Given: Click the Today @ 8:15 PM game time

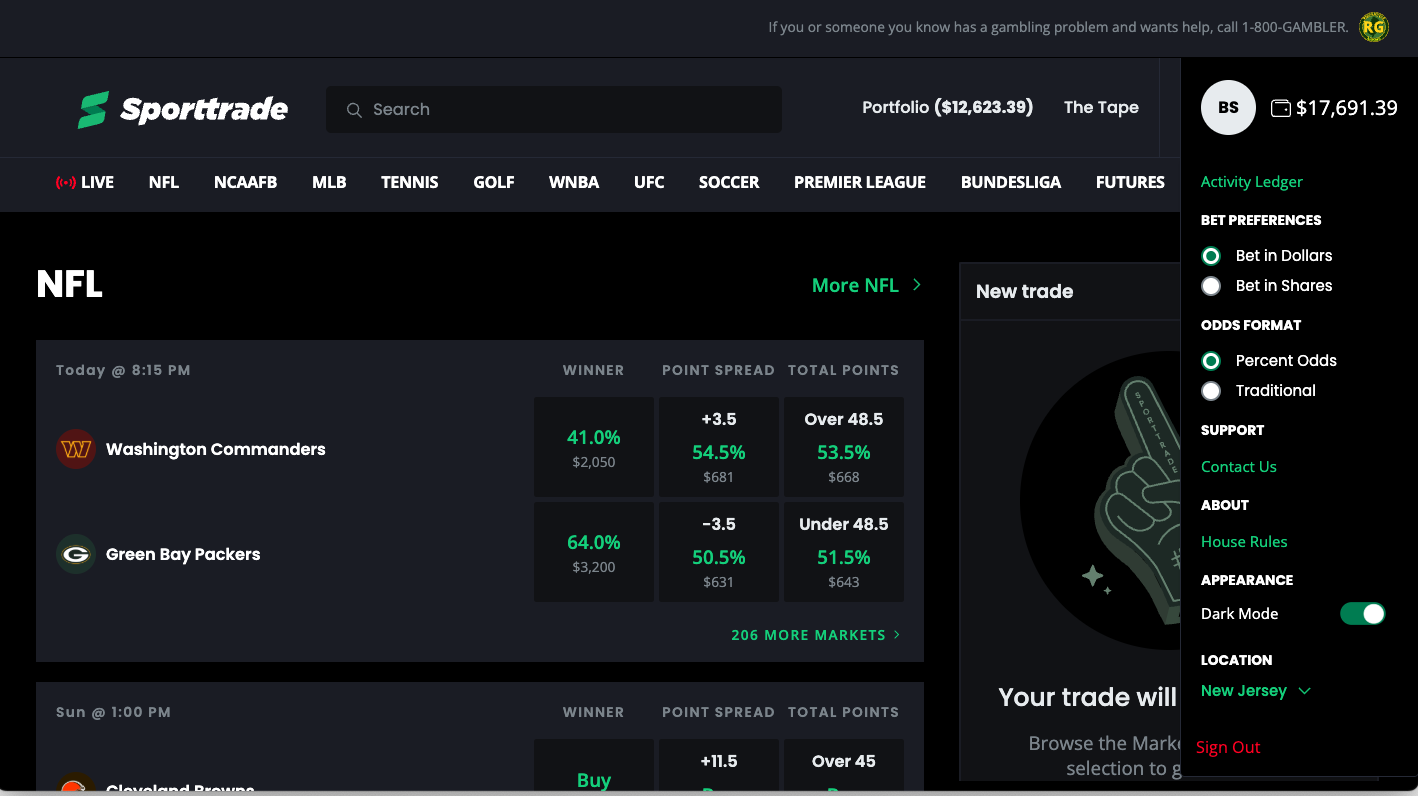Looking at the screenshot, I should pos(123,370).
